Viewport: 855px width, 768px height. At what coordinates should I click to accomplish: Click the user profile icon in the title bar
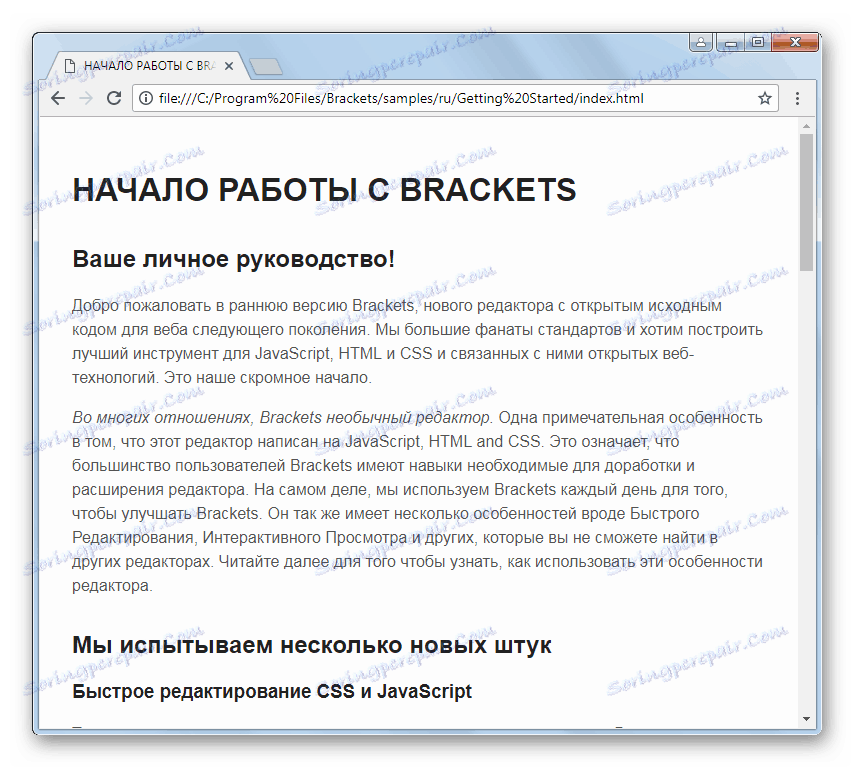(700, 42)
